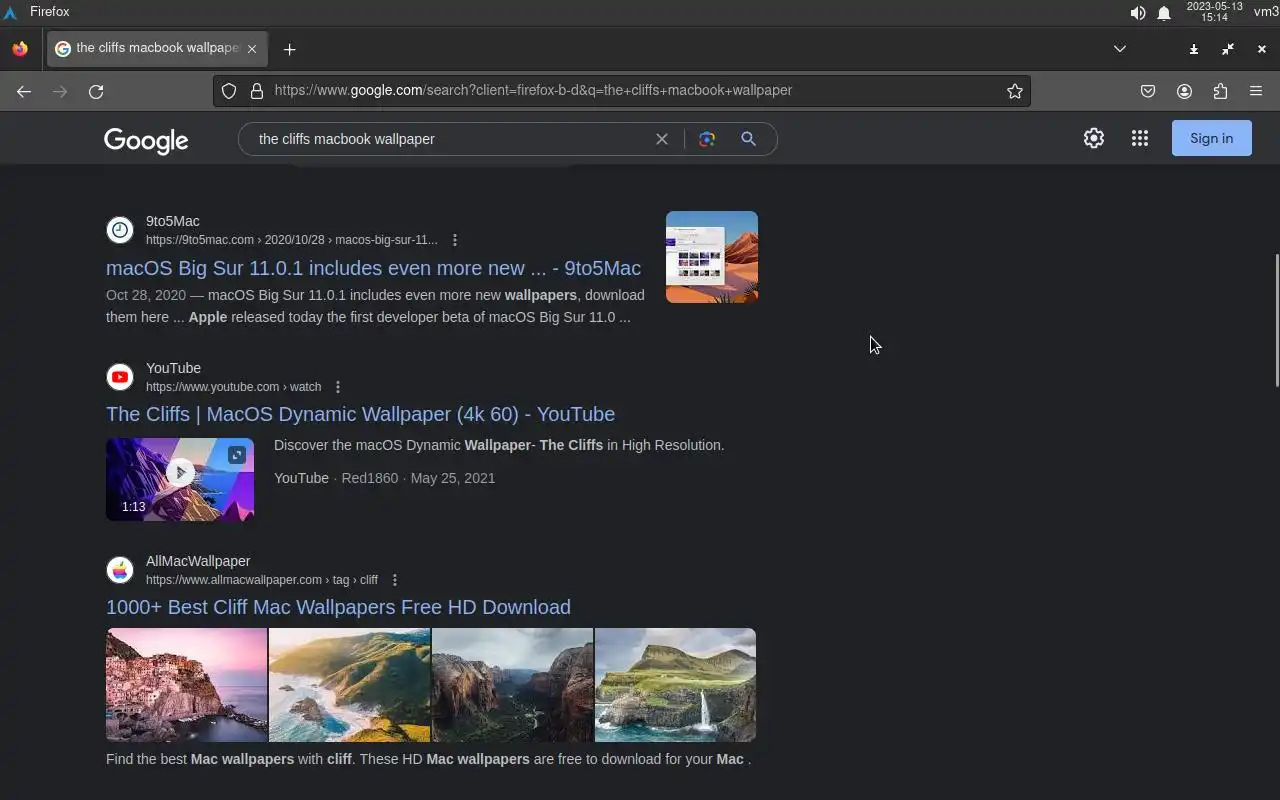Screen dimensions: 1280x800
Task: Click the 9to5Mac site favicon
Action: click(x=120, y=230)
